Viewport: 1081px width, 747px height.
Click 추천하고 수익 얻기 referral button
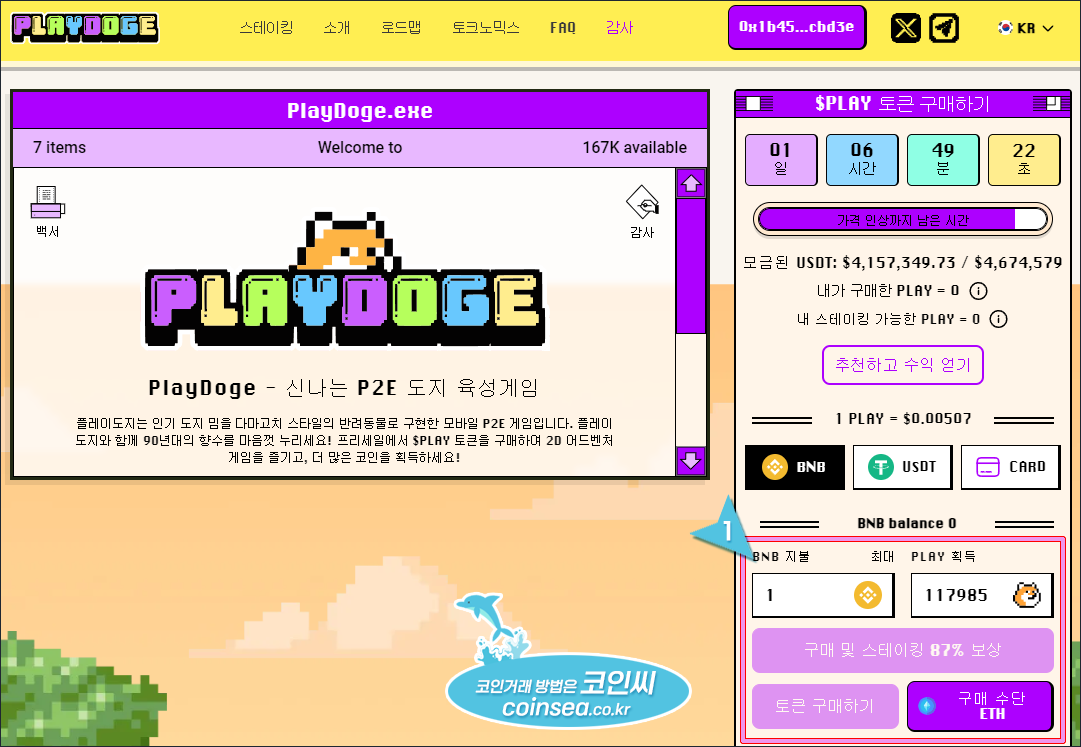point(902,365)
